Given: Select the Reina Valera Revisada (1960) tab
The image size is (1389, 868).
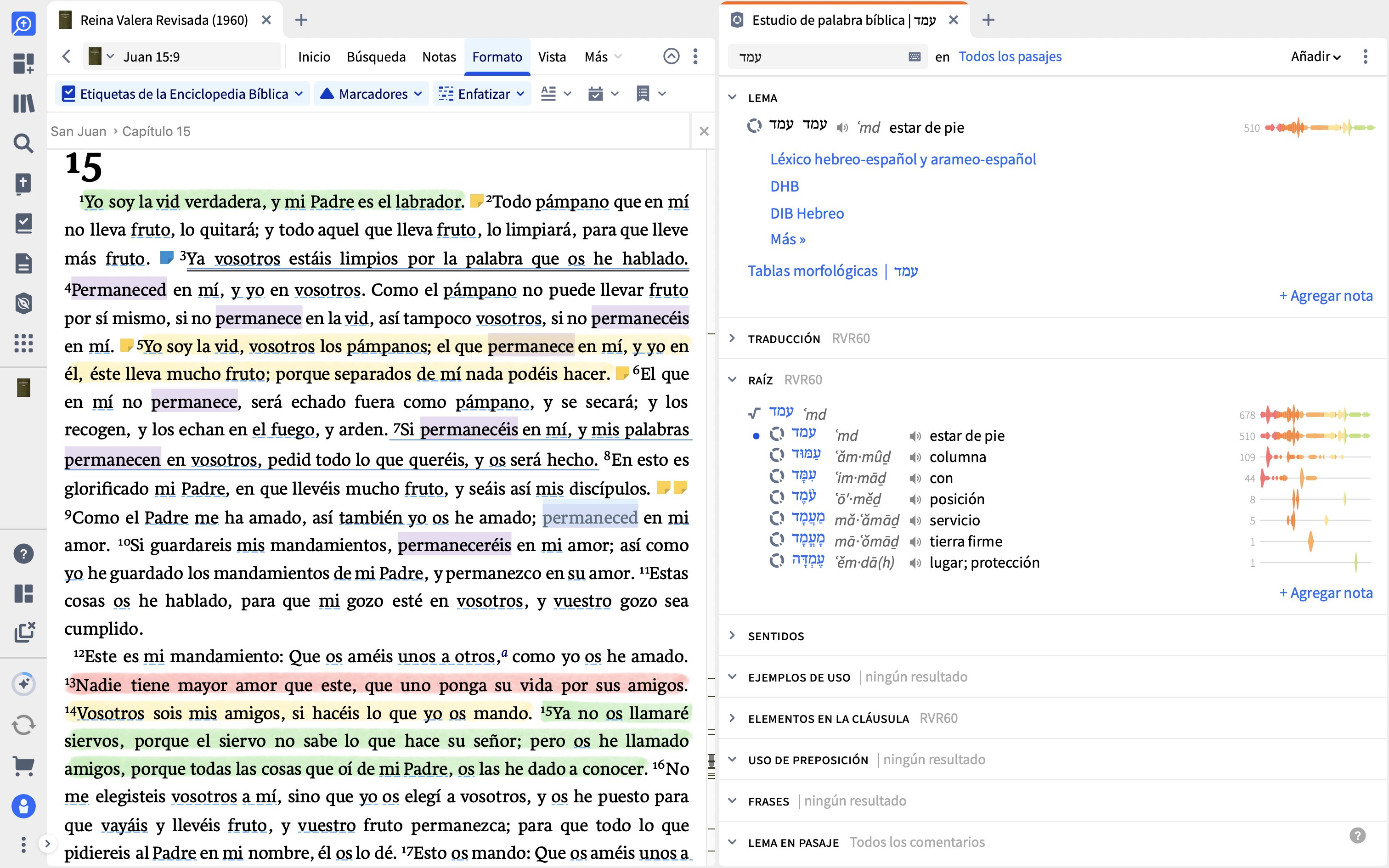Looking at the screenshot, I should pos(164,20).
